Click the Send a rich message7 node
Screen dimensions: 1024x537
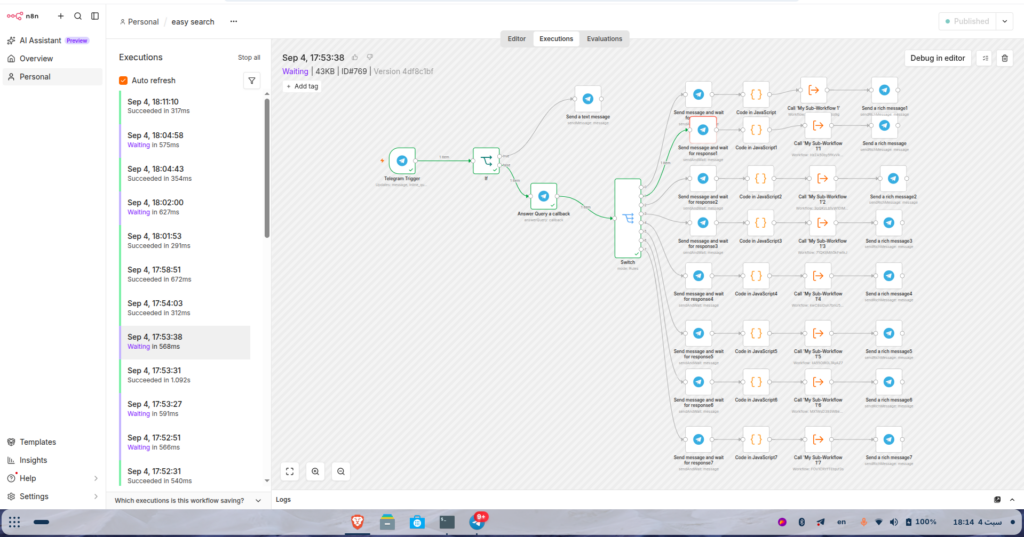click(x=889, y=440)
